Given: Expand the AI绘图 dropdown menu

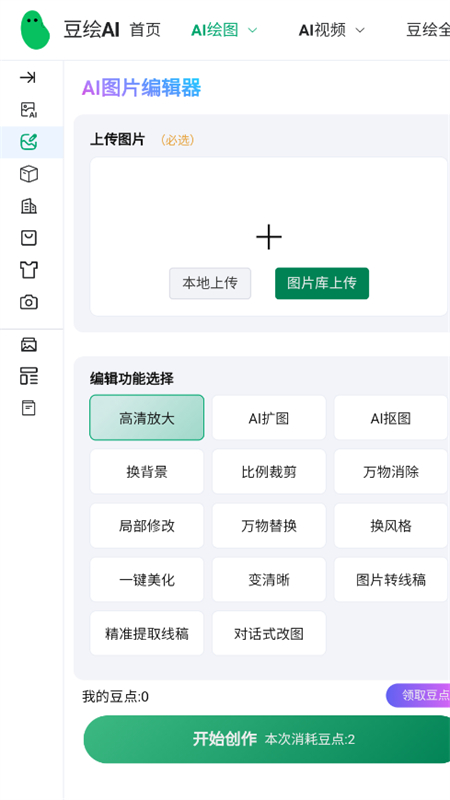Looking at the screenshot, I should (224, 30).
